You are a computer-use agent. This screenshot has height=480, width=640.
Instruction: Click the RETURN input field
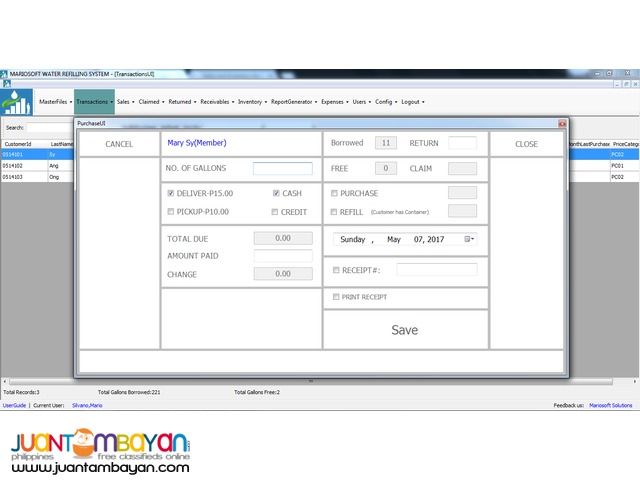coord(462,143)
